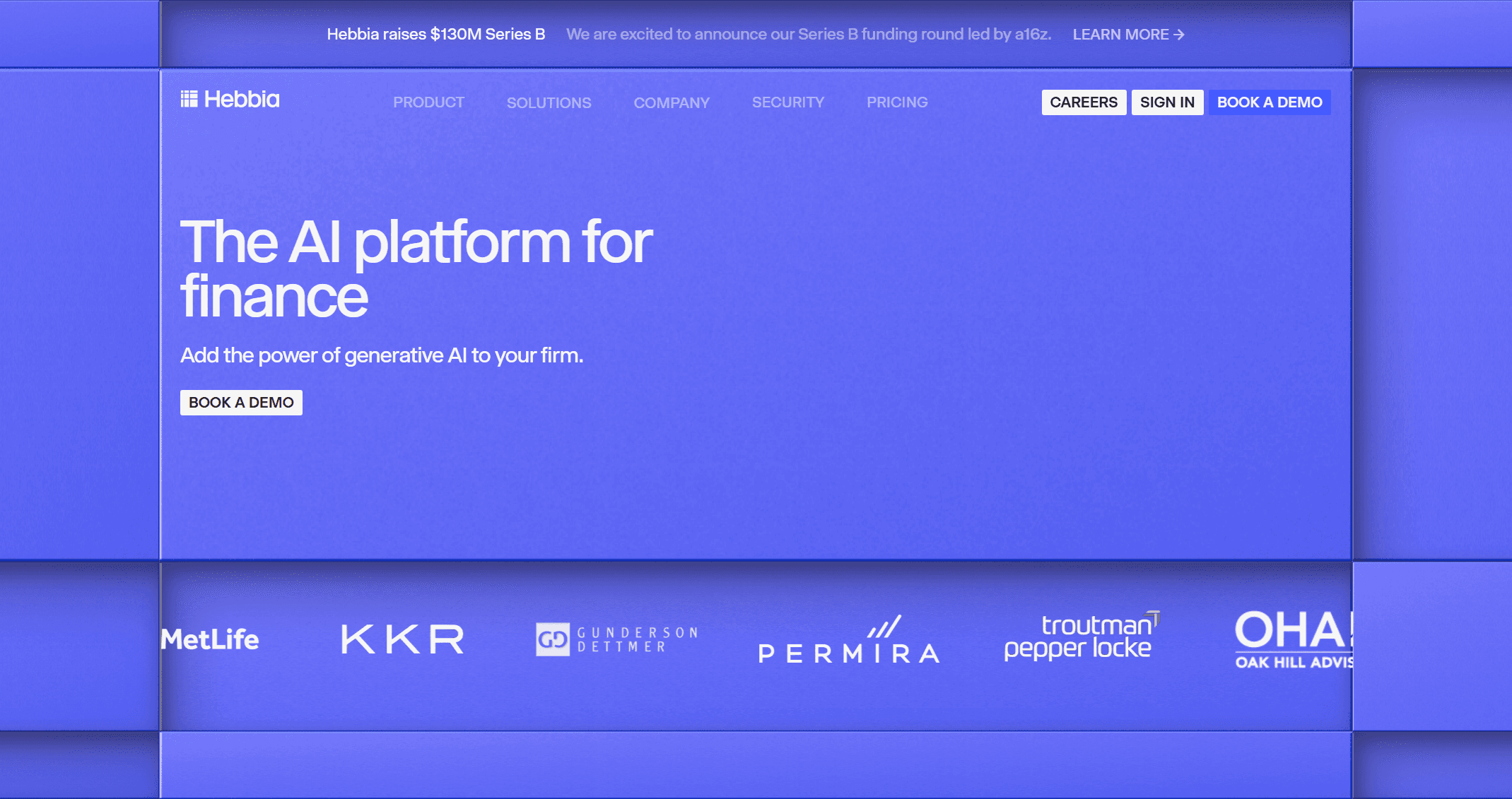The image size is (1512, 799).
Task: Follow the Learn More announcement link
Action: pyautogui.click(x=1120, y=35)
